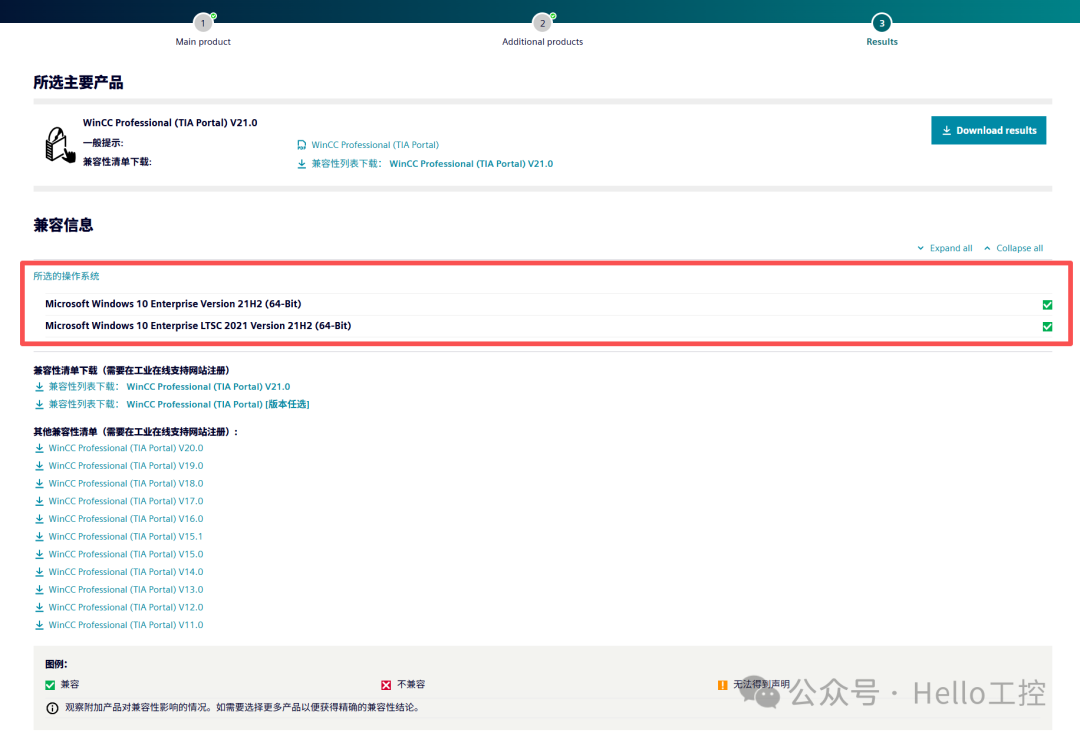Download WinCC Professional (TIA Portal) V17.0 list
The image size is (1080, 736).
[x=125, y=501]
